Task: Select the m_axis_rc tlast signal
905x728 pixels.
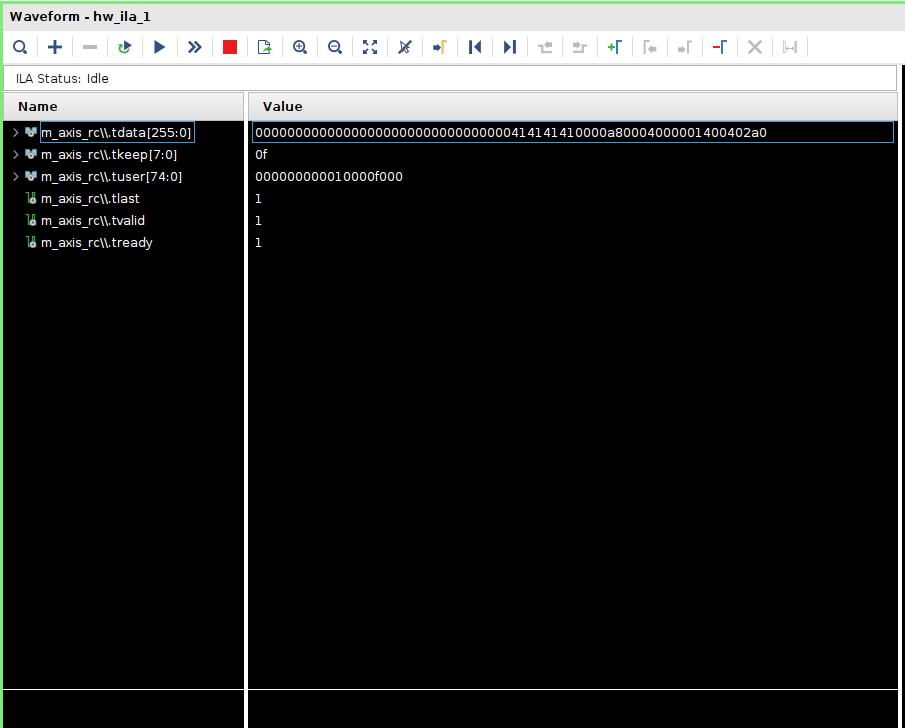Action: (x=90, y=199)
